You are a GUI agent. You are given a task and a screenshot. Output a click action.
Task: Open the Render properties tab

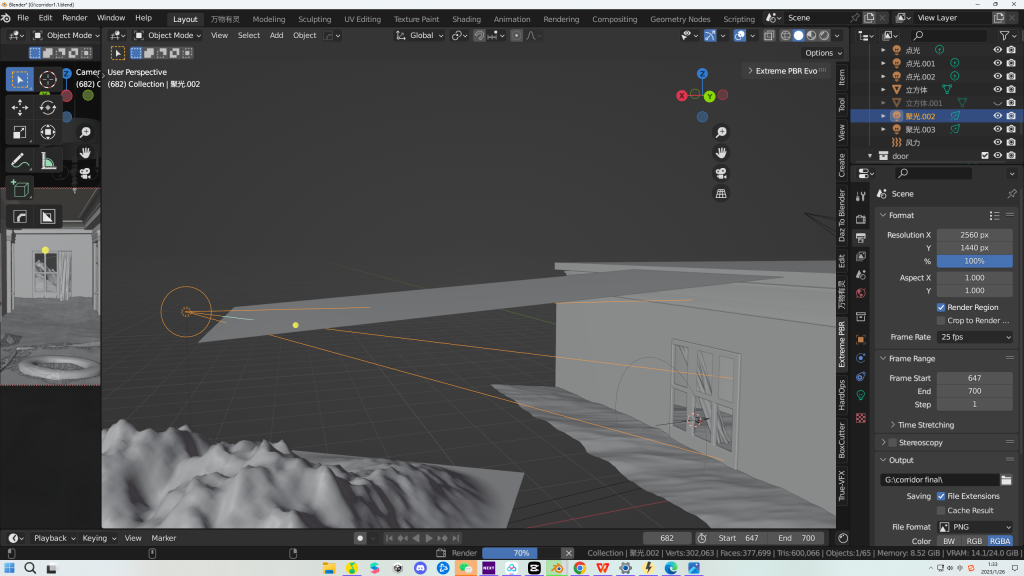pos(861,219)
